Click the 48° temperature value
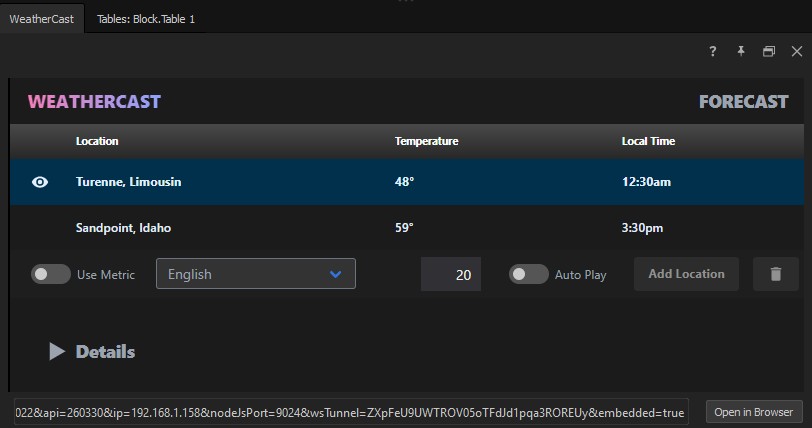Viewport: 812px width, 428px height. (x=404, y=182)
